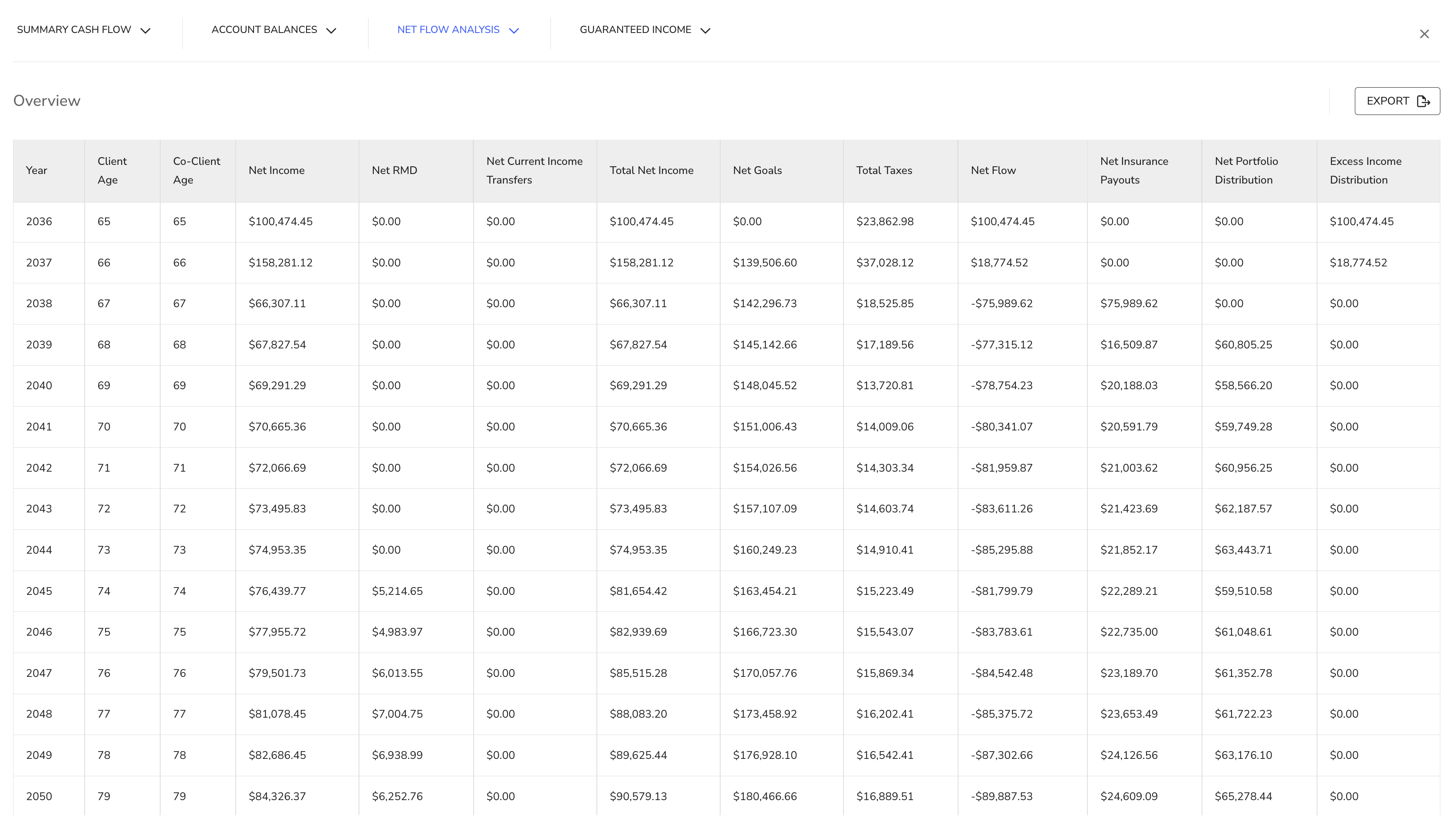This screenshot has height=827, width=1456.
Task: Click Net Insurance Payouts $24,609.09
Action: tap(1129, 796)
